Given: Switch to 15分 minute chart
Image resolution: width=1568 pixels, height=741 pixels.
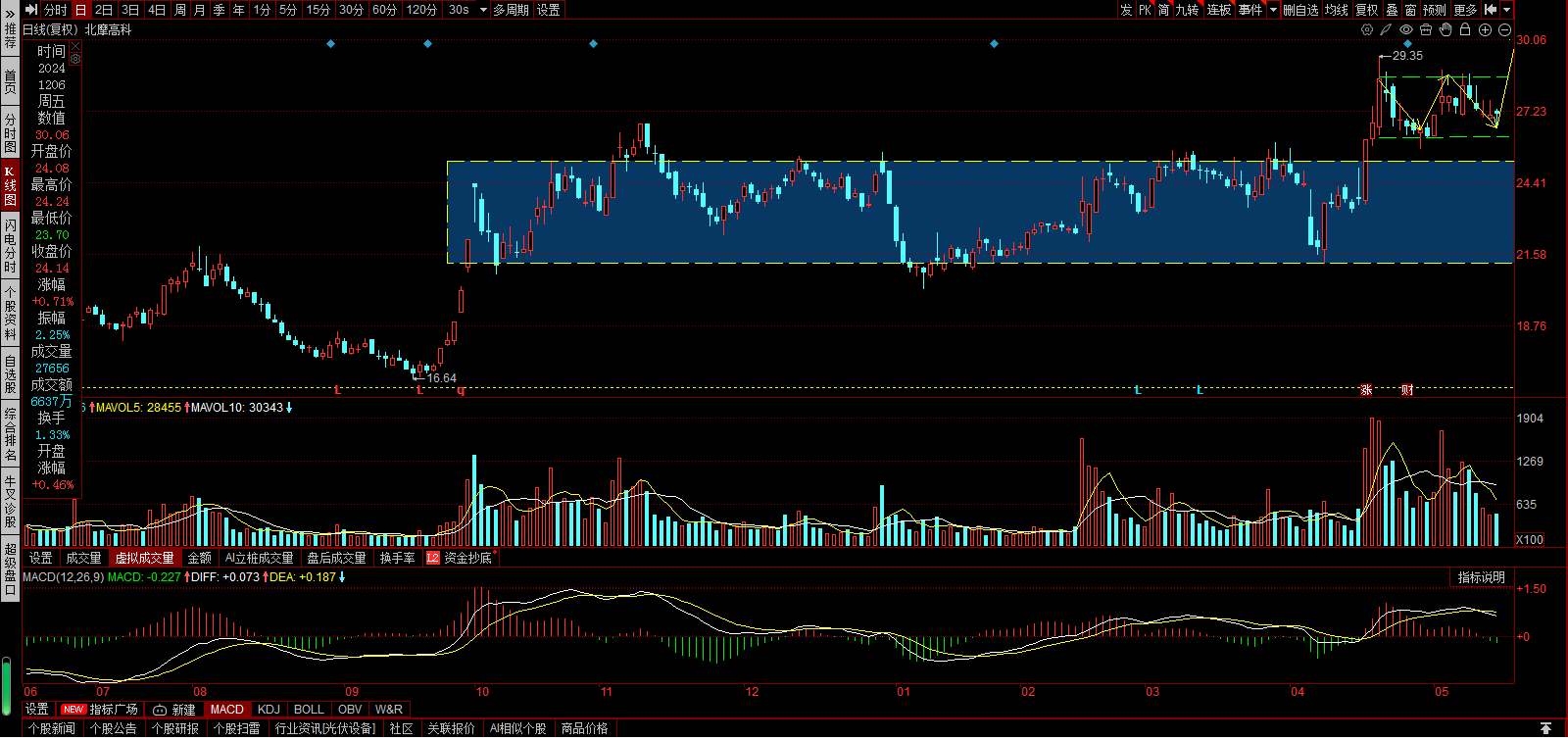Looking at the screenshot, I should (x=318, y=9).
